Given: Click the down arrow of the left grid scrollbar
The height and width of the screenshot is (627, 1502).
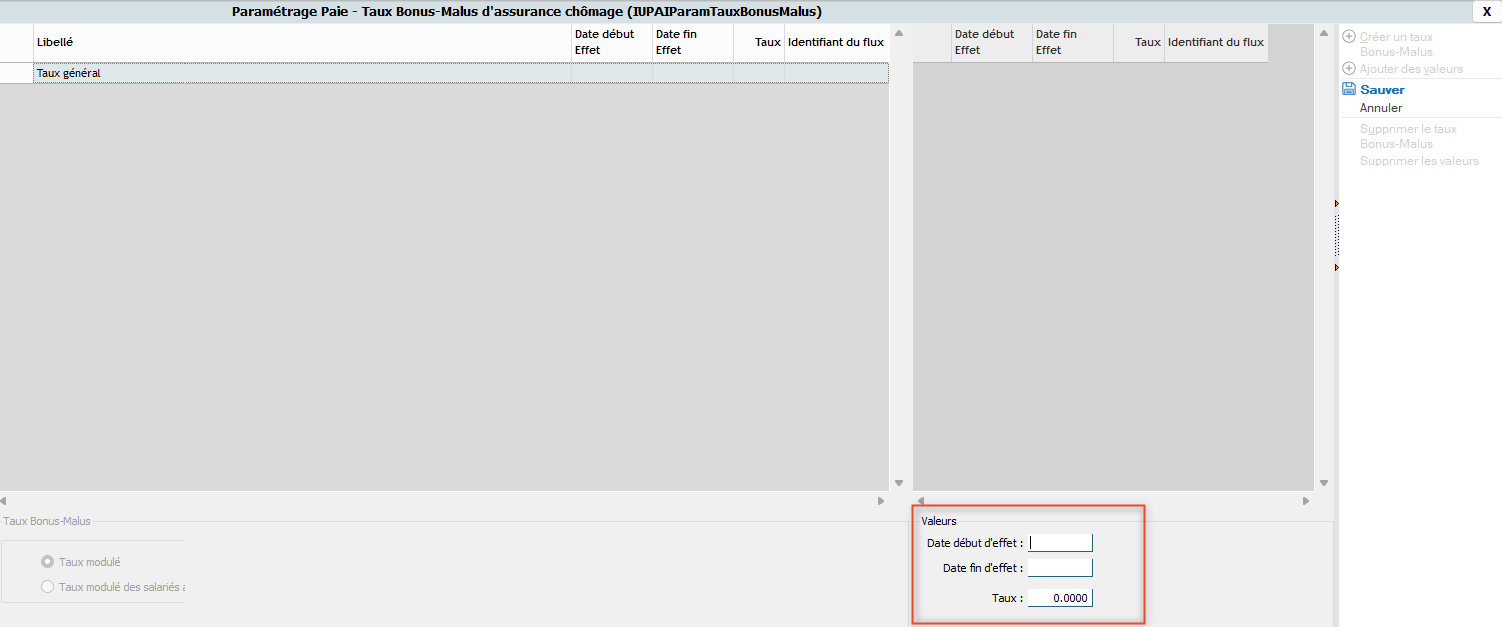Looking at the screenshot, I should (898, 482).
